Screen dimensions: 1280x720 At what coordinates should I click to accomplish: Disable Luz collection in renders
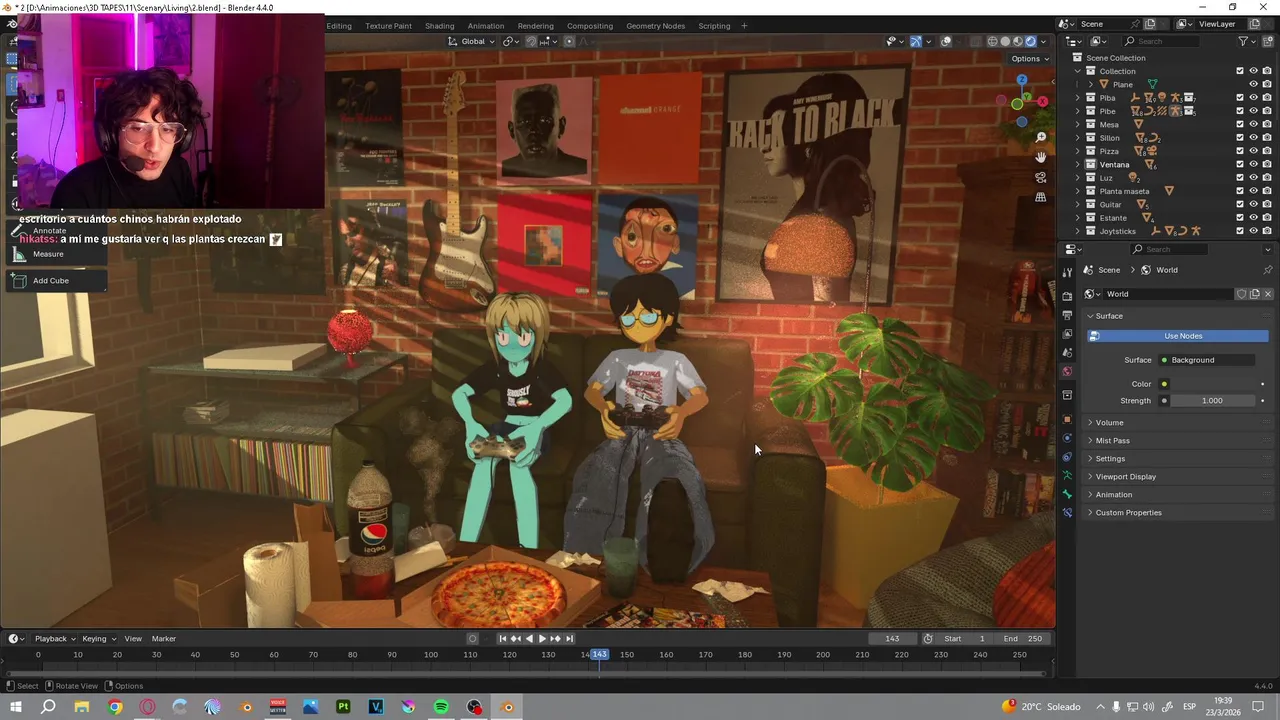click(1267, 178)
